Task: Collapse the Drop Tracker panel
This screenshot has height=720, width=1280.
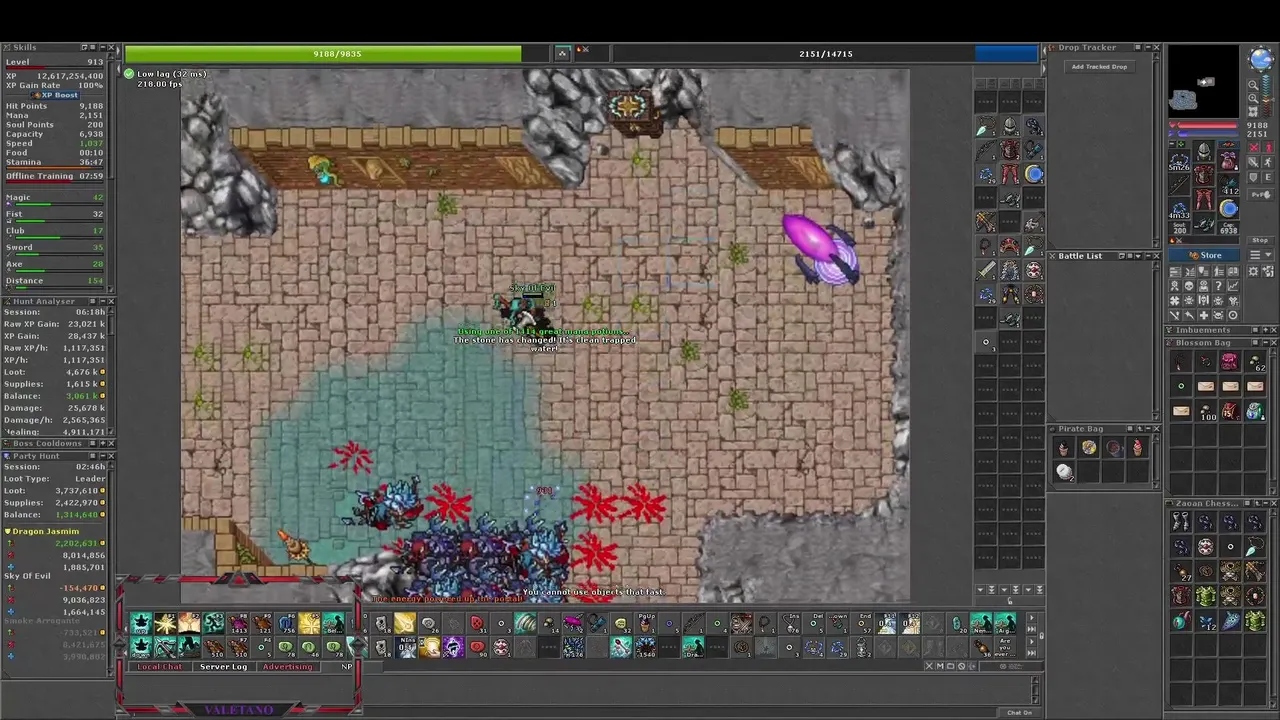Action: (1148, 47)
